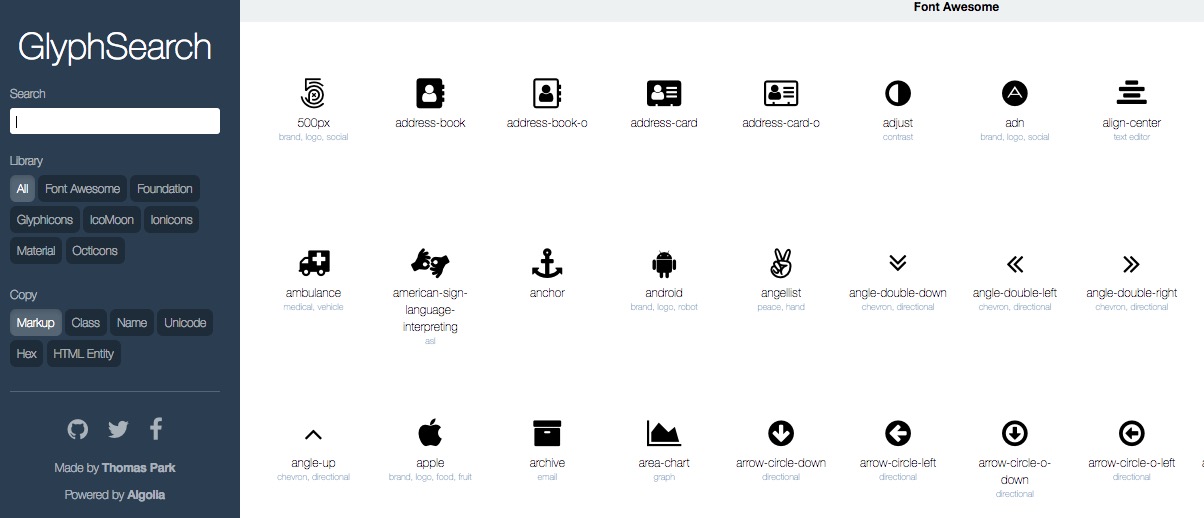
Task: Filter library by Font Awesome
Action: tap(82, 189)
